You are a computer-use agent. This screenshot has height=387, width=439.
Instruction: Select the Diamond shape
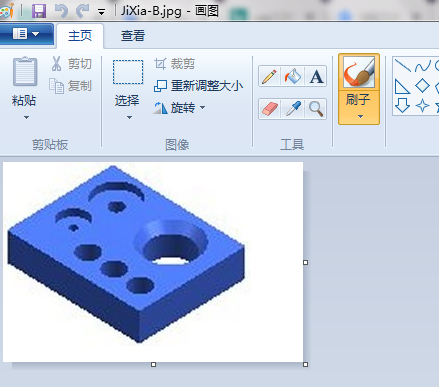[x=423, y=86]
